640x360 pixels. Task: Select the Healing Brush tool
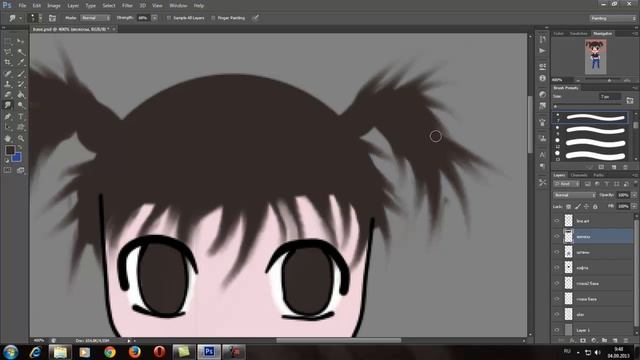(8, 73)
